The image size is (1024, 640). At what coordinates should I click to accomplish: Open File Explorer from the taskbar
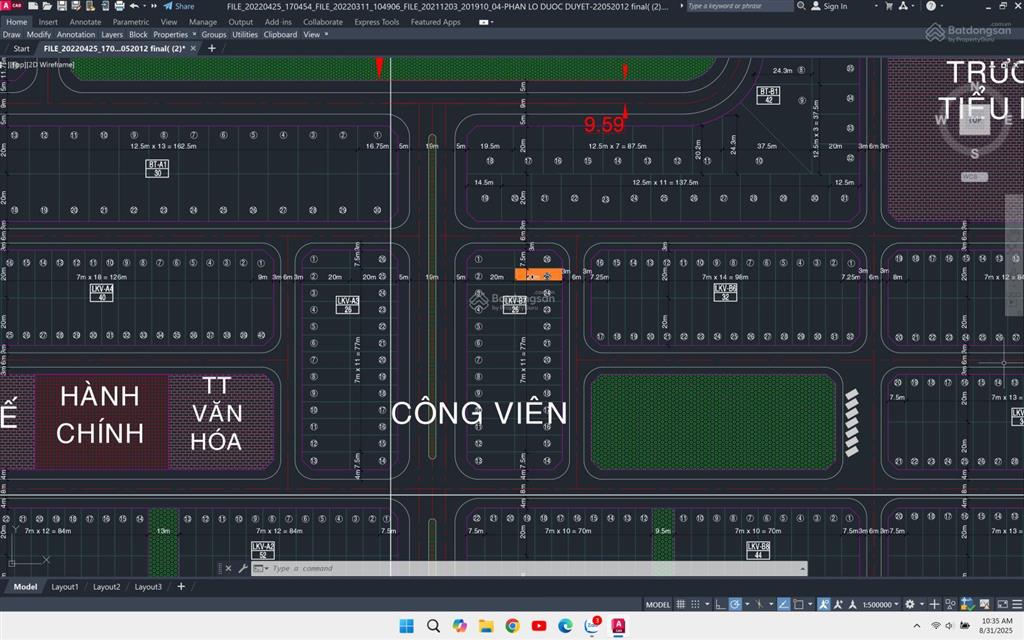point(486,626)
